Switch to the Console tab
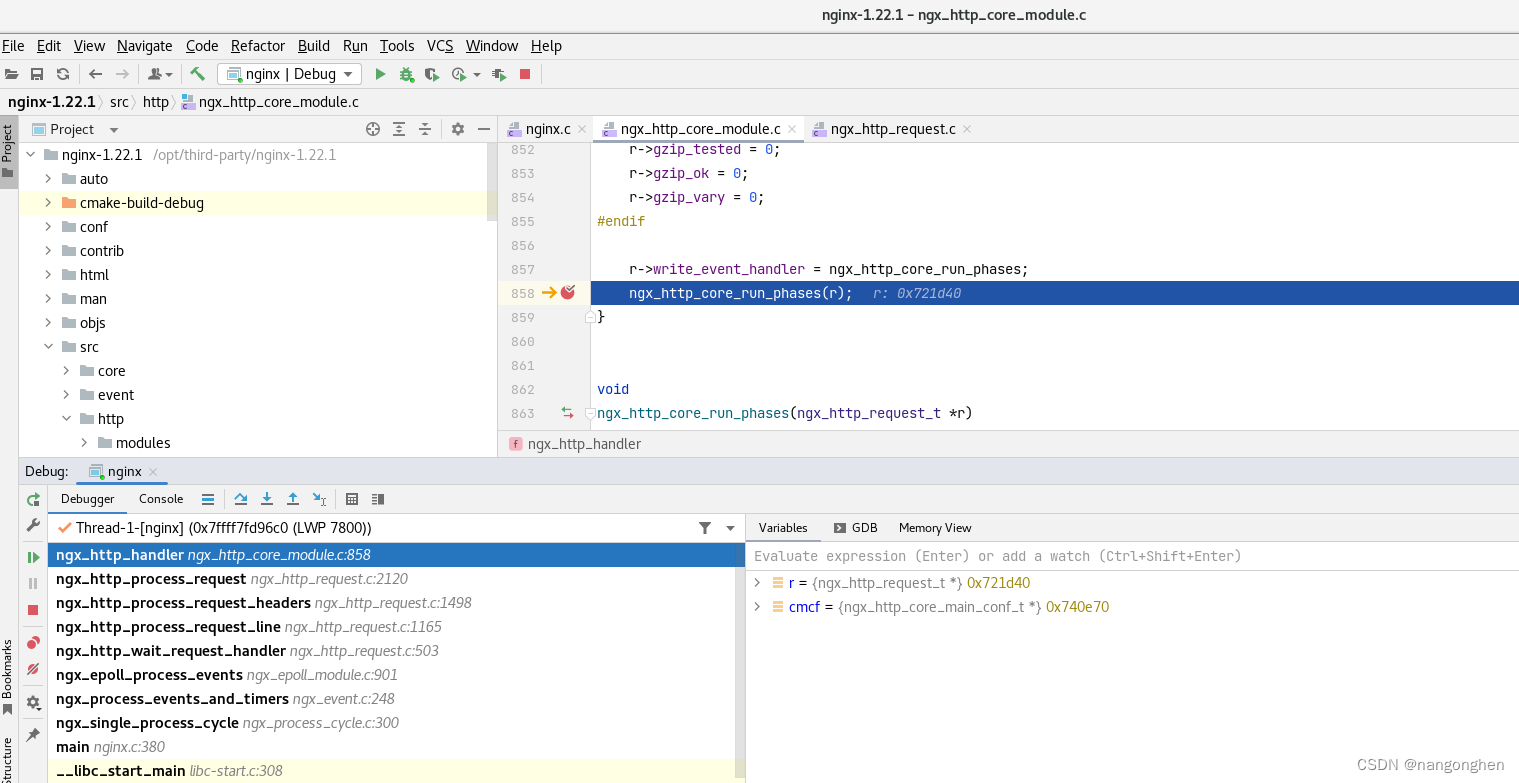This screenshot has width=1519, height=783. (x=161, y=499)
